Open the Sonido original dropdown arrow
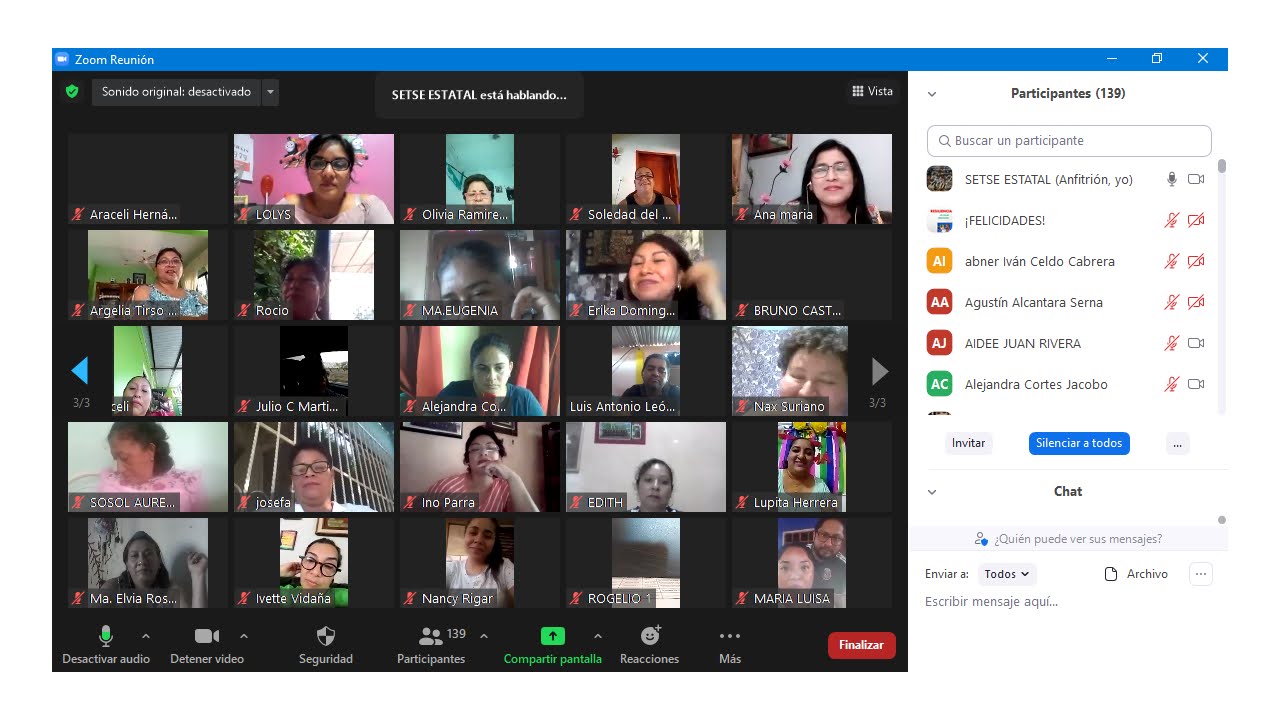1280x720 pixels. pyautogui.click(x=270, y=92)
